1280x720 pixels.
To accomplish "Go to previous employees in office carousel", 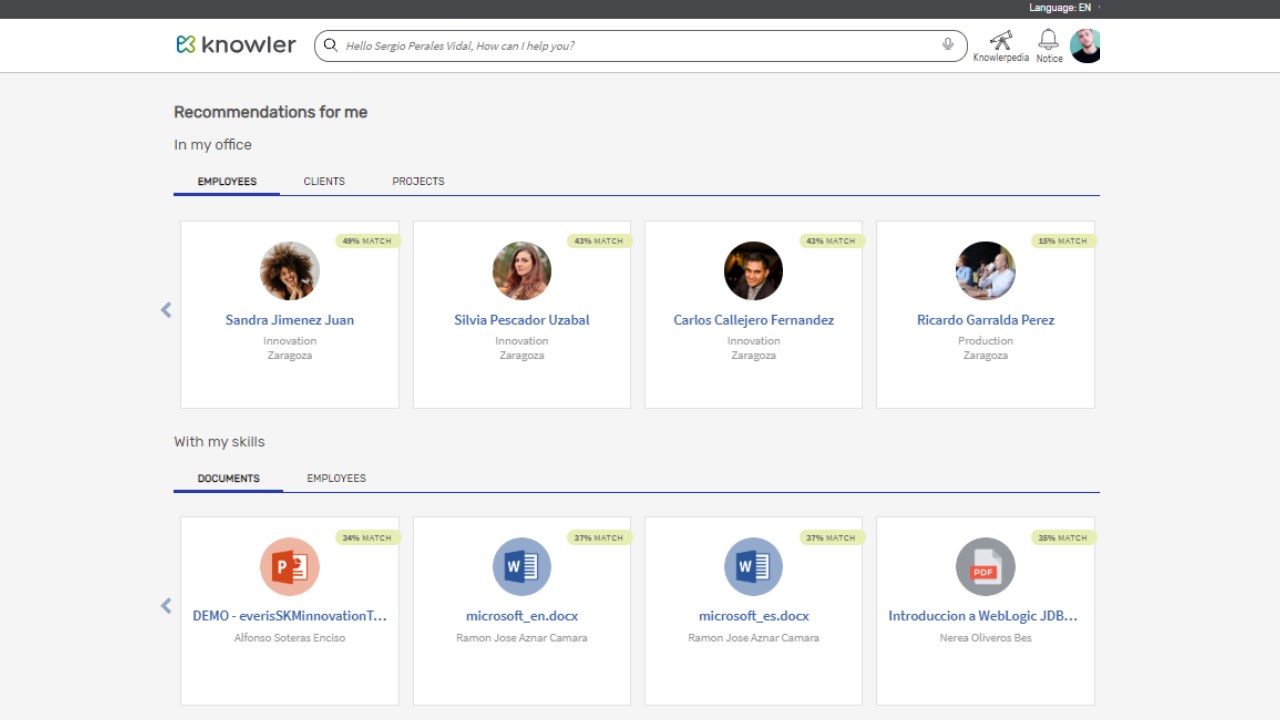I will 166,311.
